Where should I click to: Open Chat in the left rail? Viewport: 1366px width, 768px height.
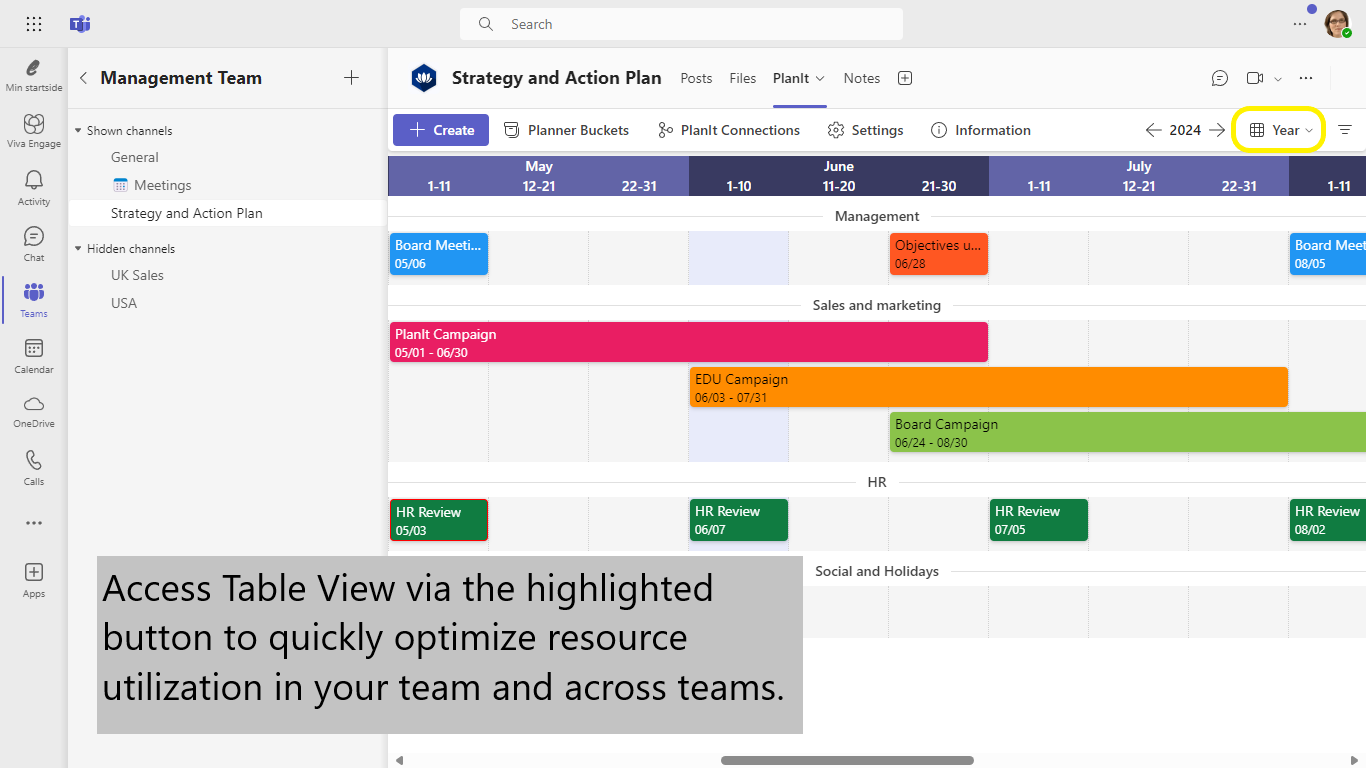(x=34, y=243)
